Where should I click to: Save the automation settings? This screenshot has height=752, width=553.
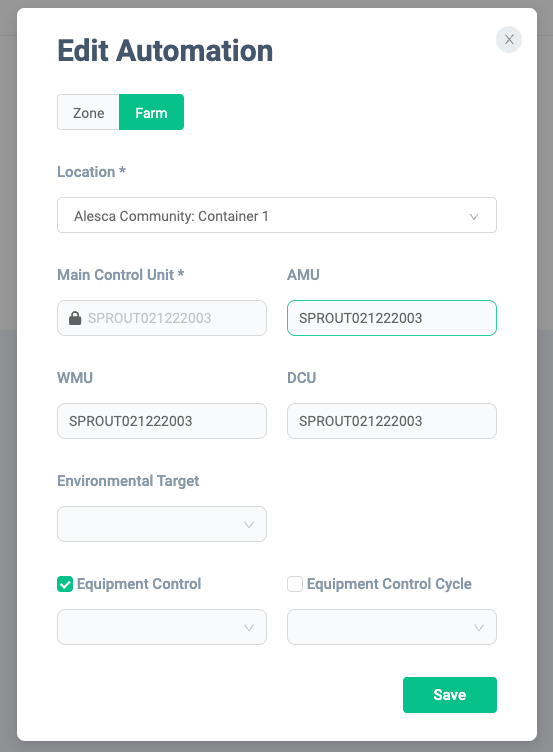click(449, 694)
